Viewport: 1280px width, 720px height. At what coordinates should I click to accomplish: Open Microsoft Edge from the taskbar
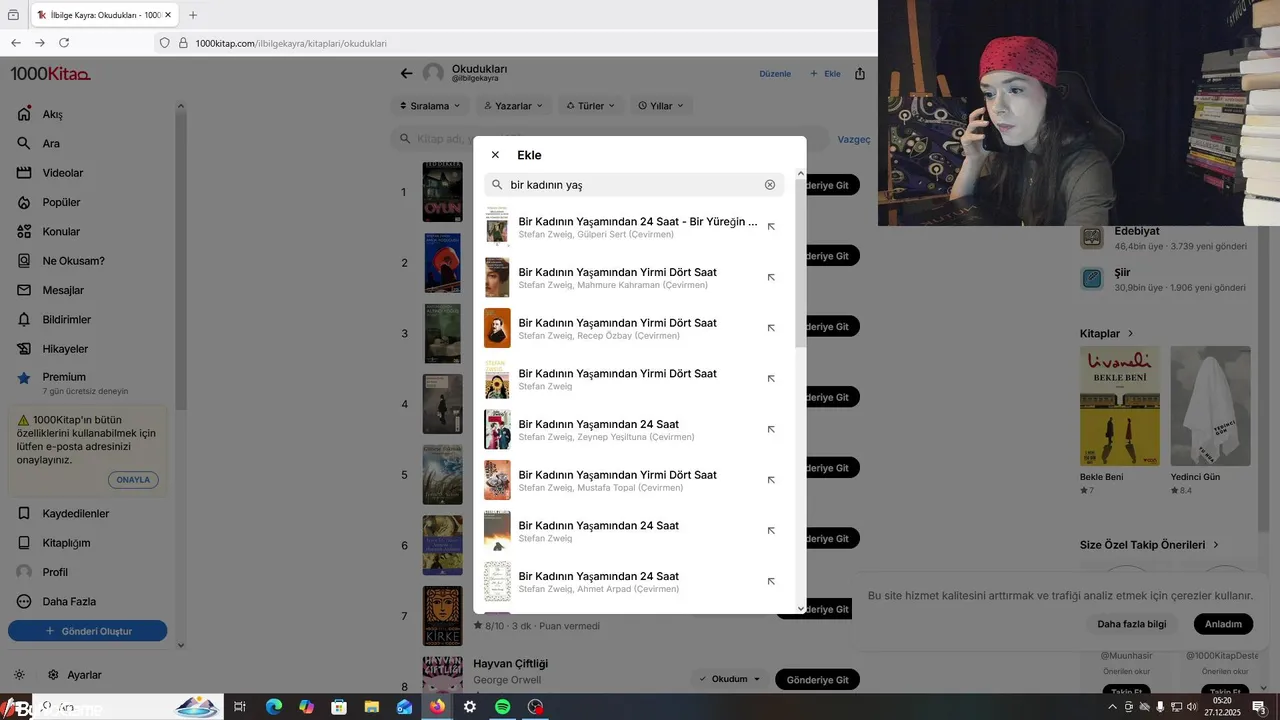pos(273,707)
